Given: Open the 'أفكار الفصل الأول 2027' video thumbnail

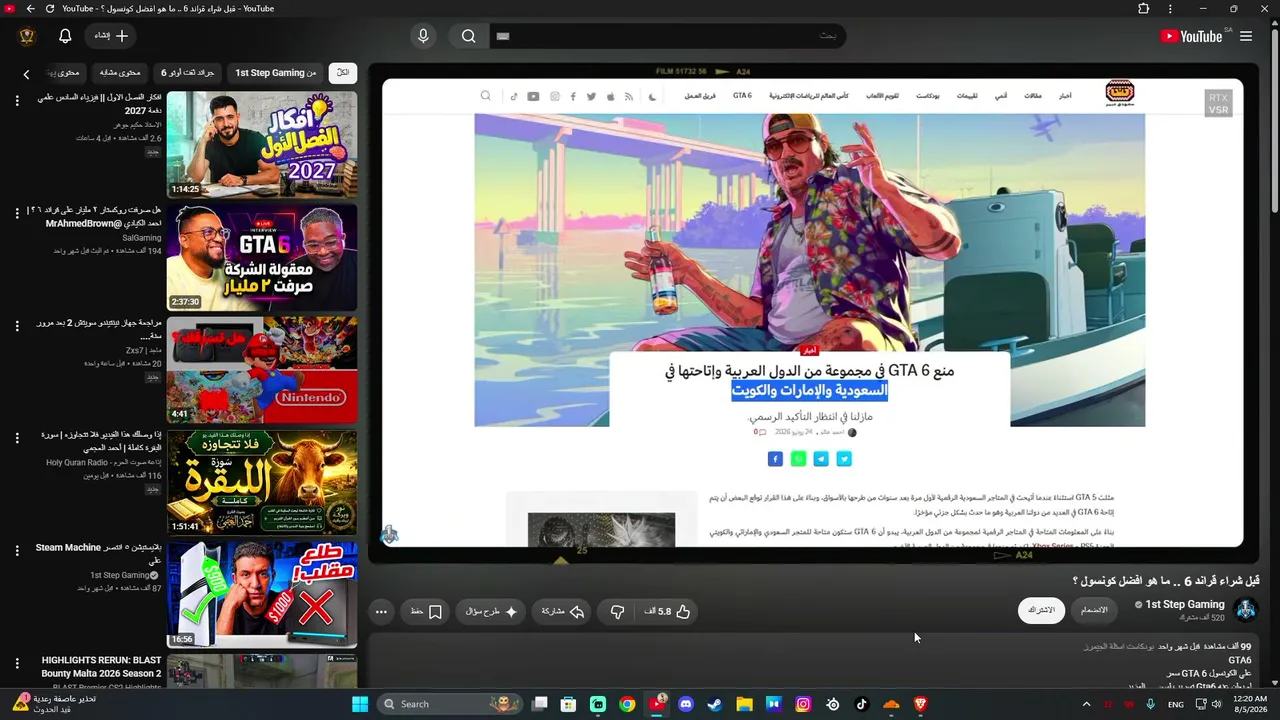Looking at the screenshot, I should 262,144.
